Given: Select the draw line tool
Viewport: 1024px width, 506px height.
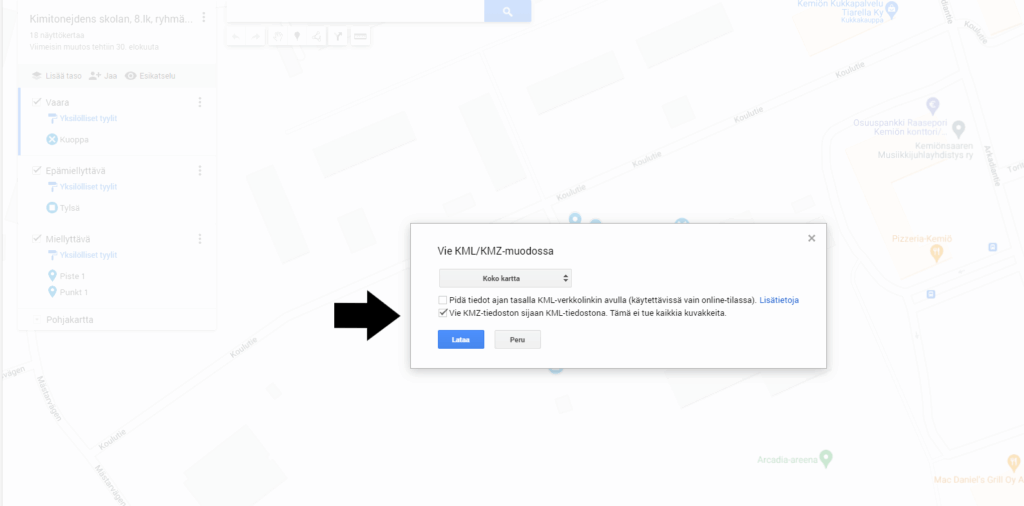Looking at the screenshot, I should pyautogui.click(x=317, y=37).
